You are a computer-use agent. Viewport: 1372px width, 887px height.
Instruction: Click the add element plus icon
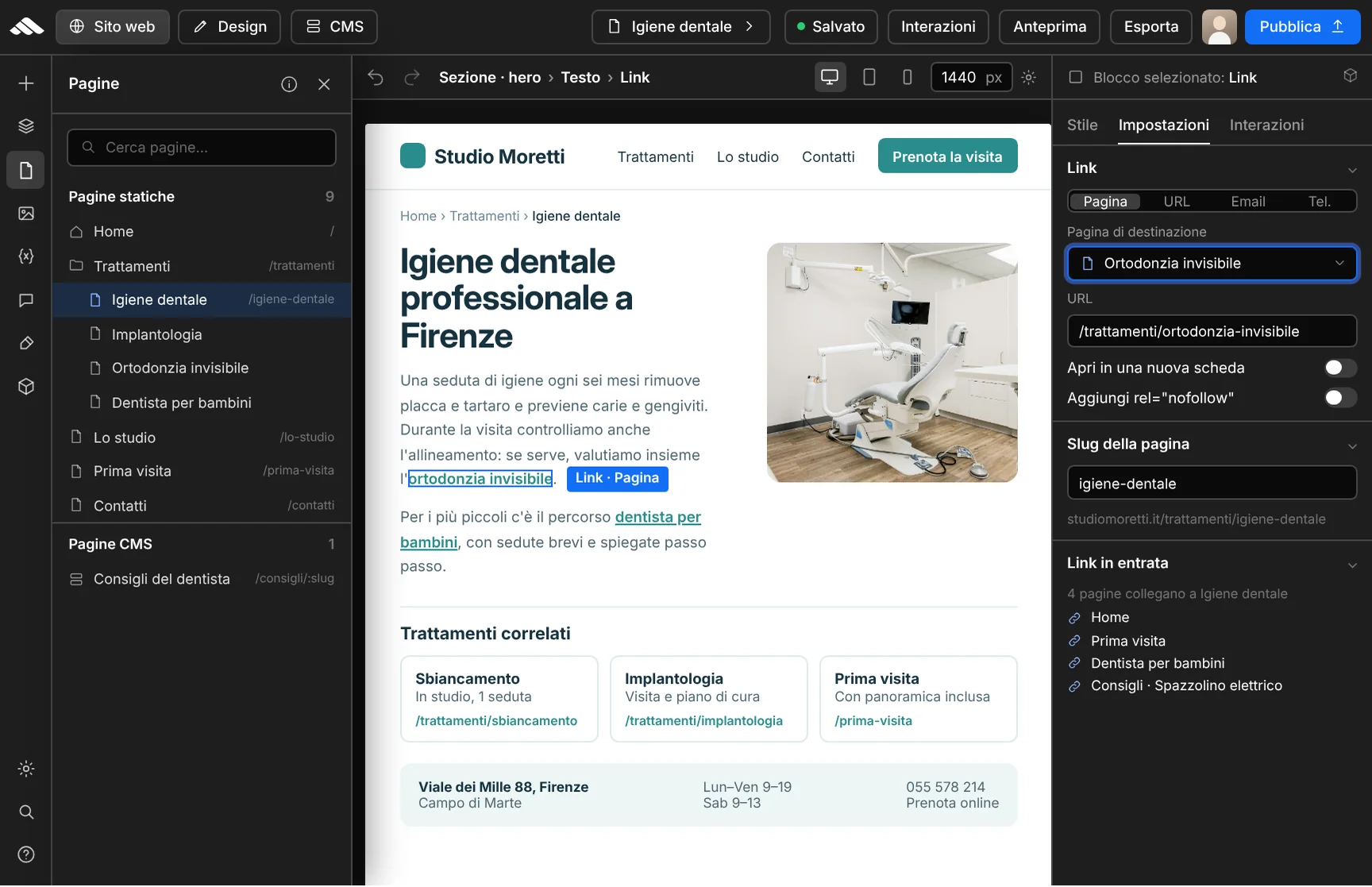(26, 83)
